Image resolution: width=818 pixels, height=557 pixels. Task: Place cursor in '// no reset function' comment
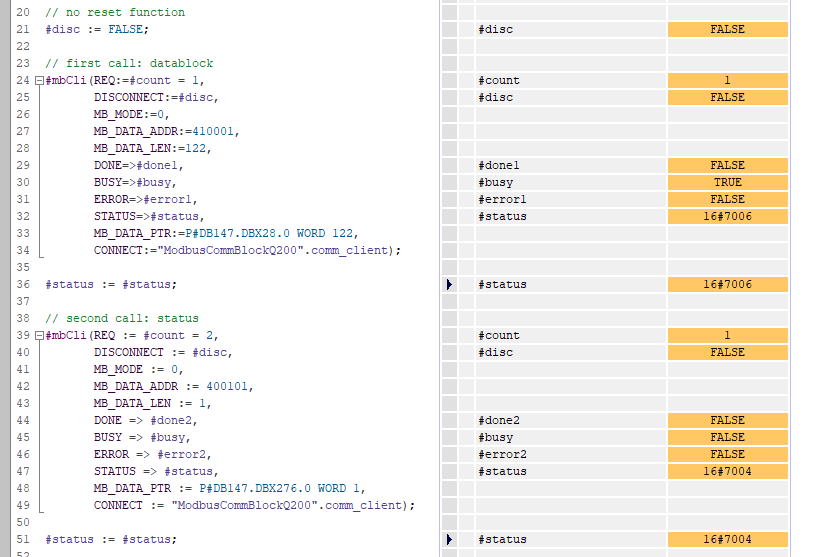point(115,12)
